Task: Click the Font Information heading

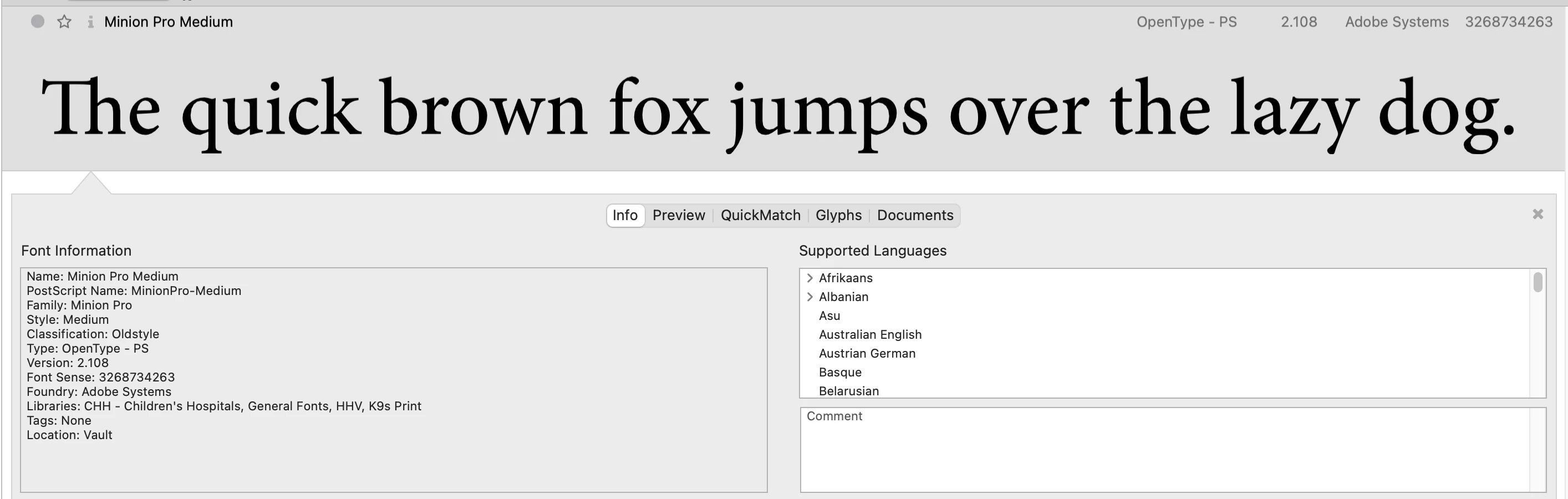Action: [76, 251]
